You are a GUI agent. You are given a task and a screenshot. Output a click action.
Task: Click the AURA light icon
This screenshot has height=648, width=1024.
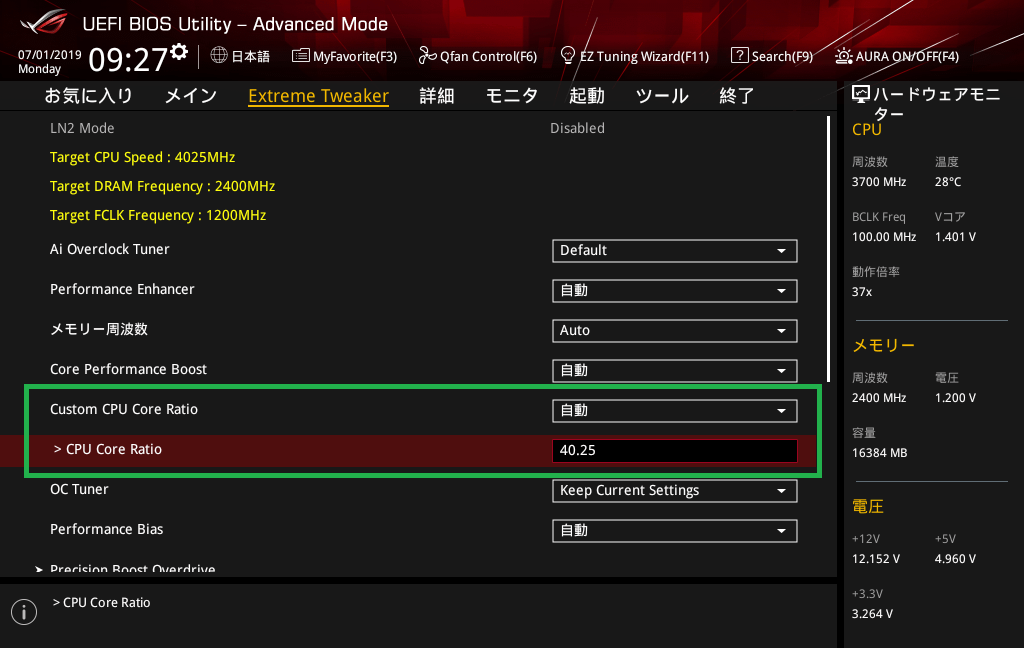[843, 56]
